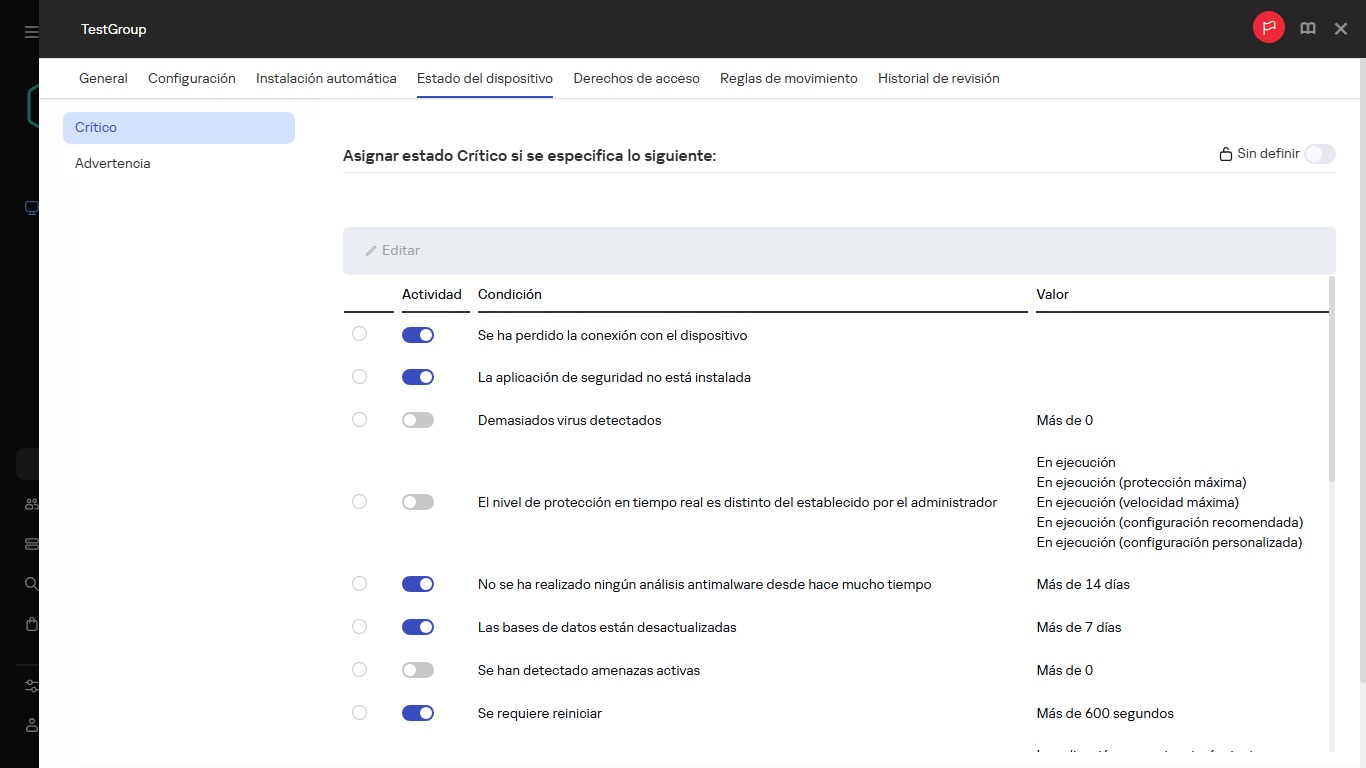Switch to the 'Derechos de acceso' tab
The height and width of the screenshot is (768, 1366).
click(636, 78)
